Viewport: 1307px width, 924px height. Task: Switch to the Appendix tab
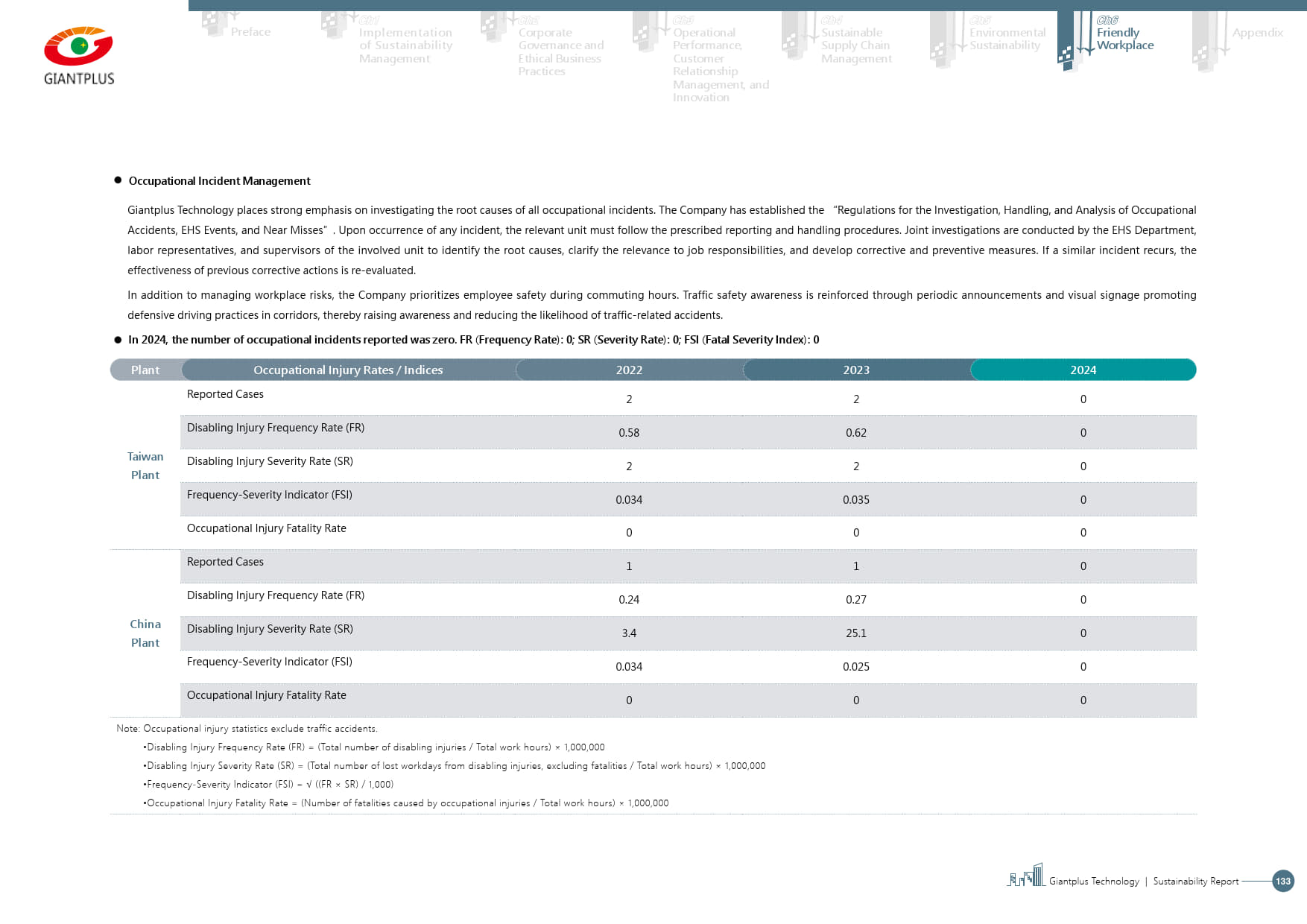(x=1257, y=33)
